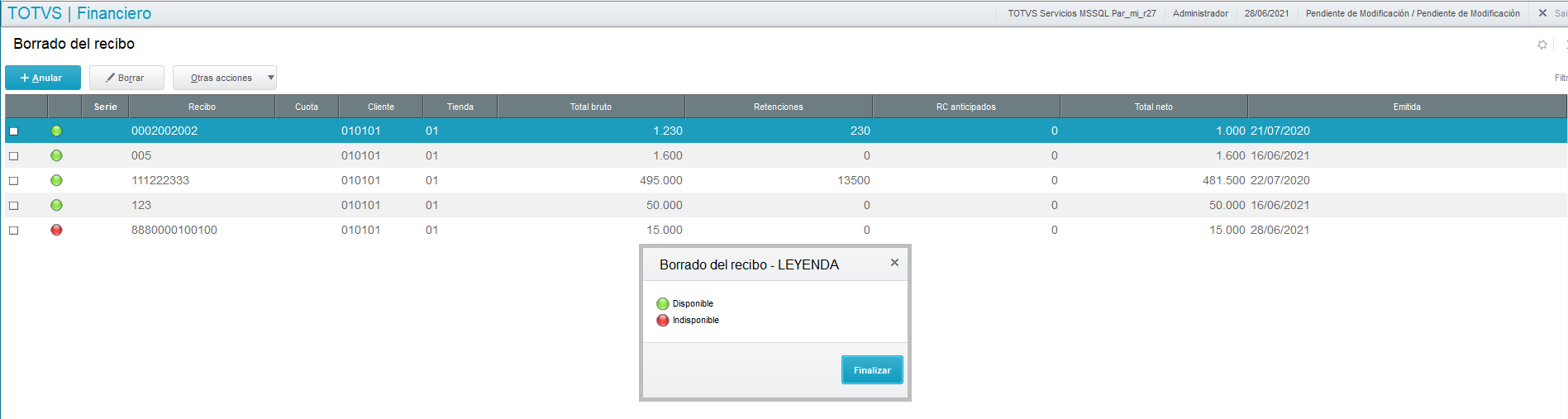Click total bruto value 15.000
Screen dimensions: 1568x419
(x=665, y=230)
